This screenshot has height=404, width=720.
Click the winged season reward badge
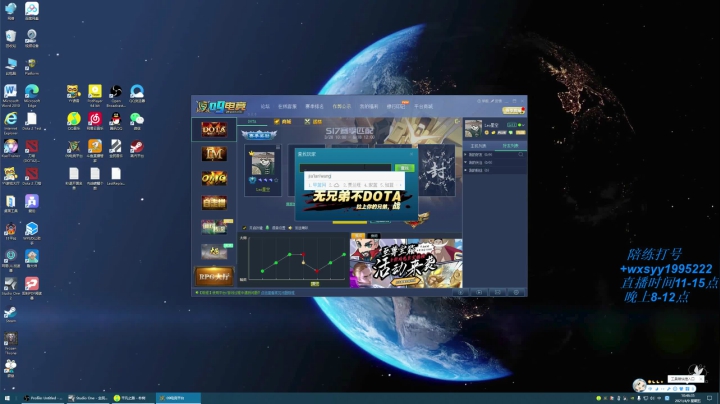(259, 135)
